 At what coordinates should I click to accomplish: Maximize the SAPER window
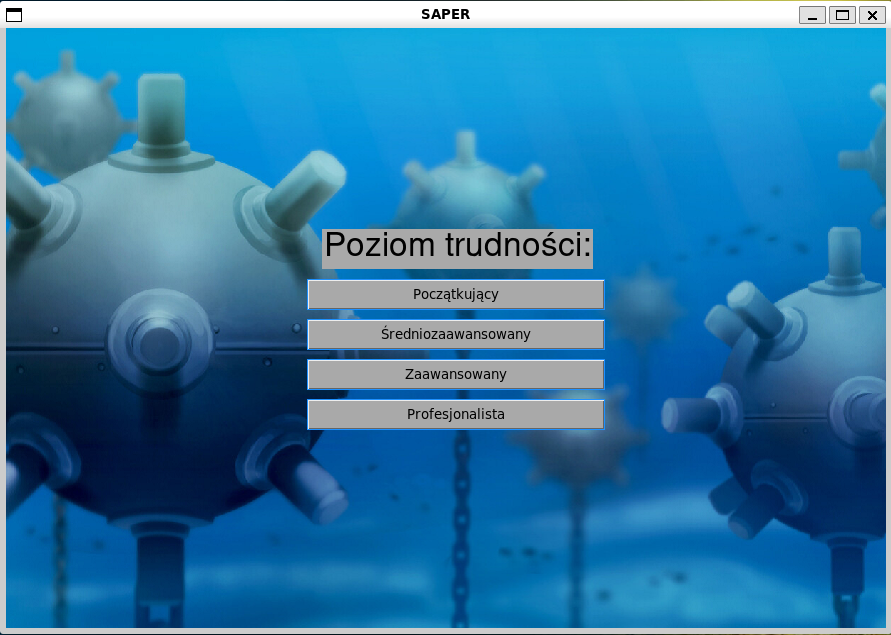click(842, 15)
